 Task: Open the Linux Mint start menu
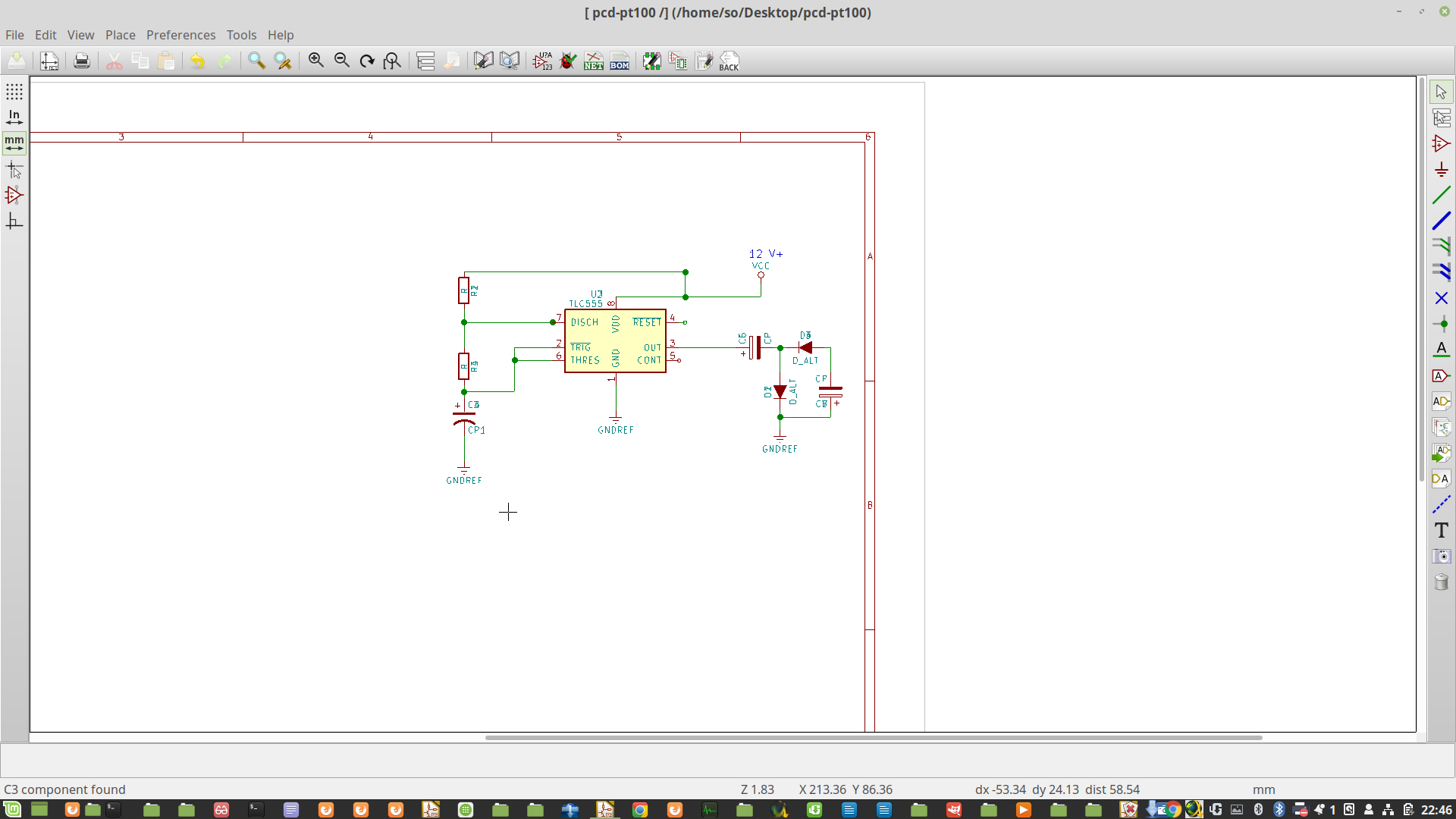(12, 809)
